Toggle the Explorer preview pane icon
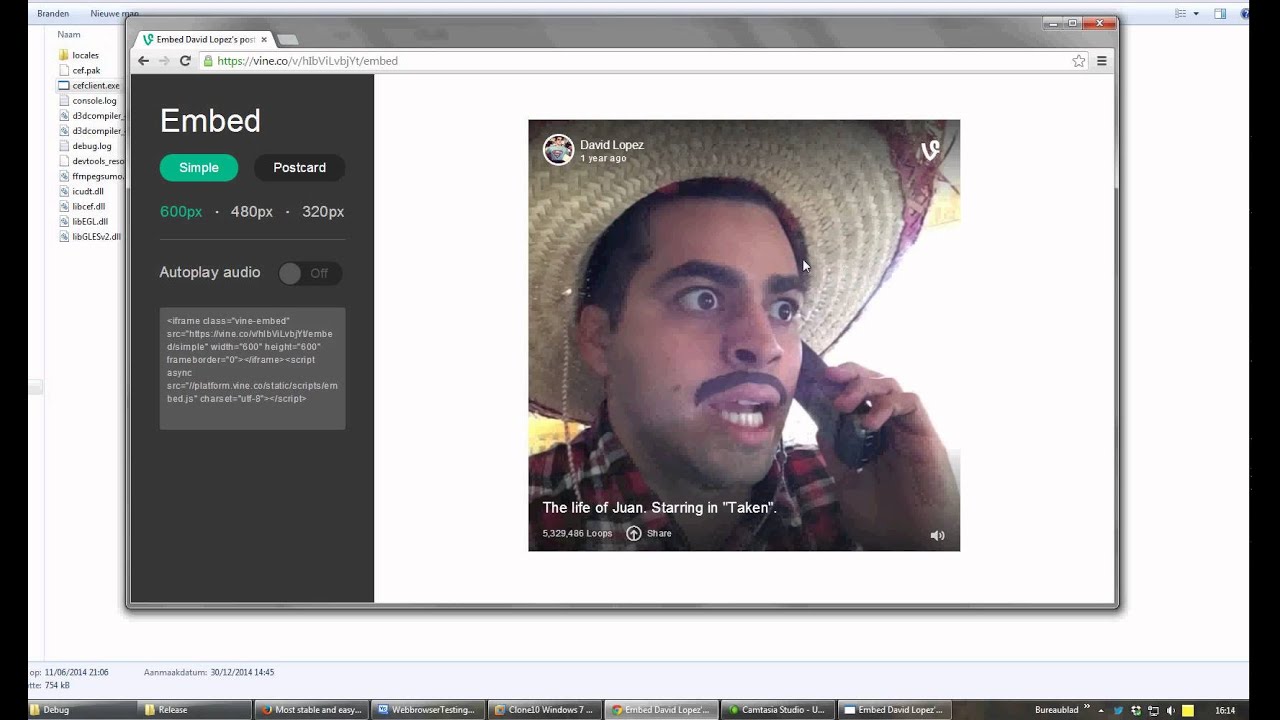The image size is (1280, 720). tap(1220, 14)
